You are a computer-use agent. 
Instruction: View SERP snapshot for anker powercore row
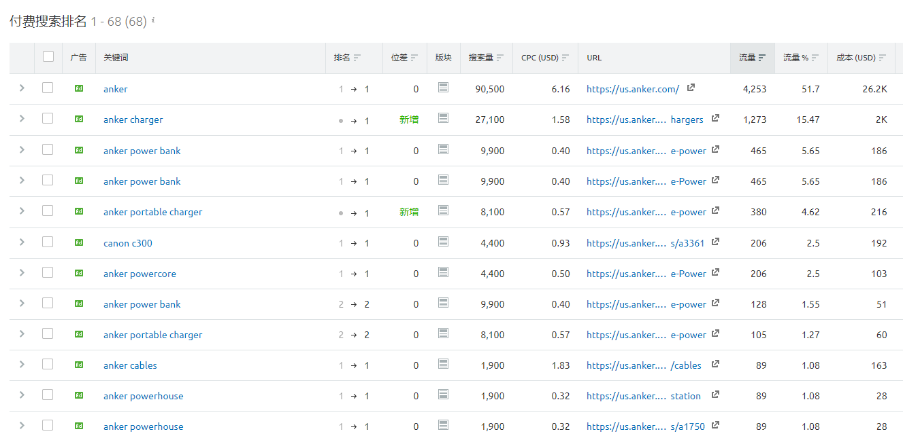(443, 274)
